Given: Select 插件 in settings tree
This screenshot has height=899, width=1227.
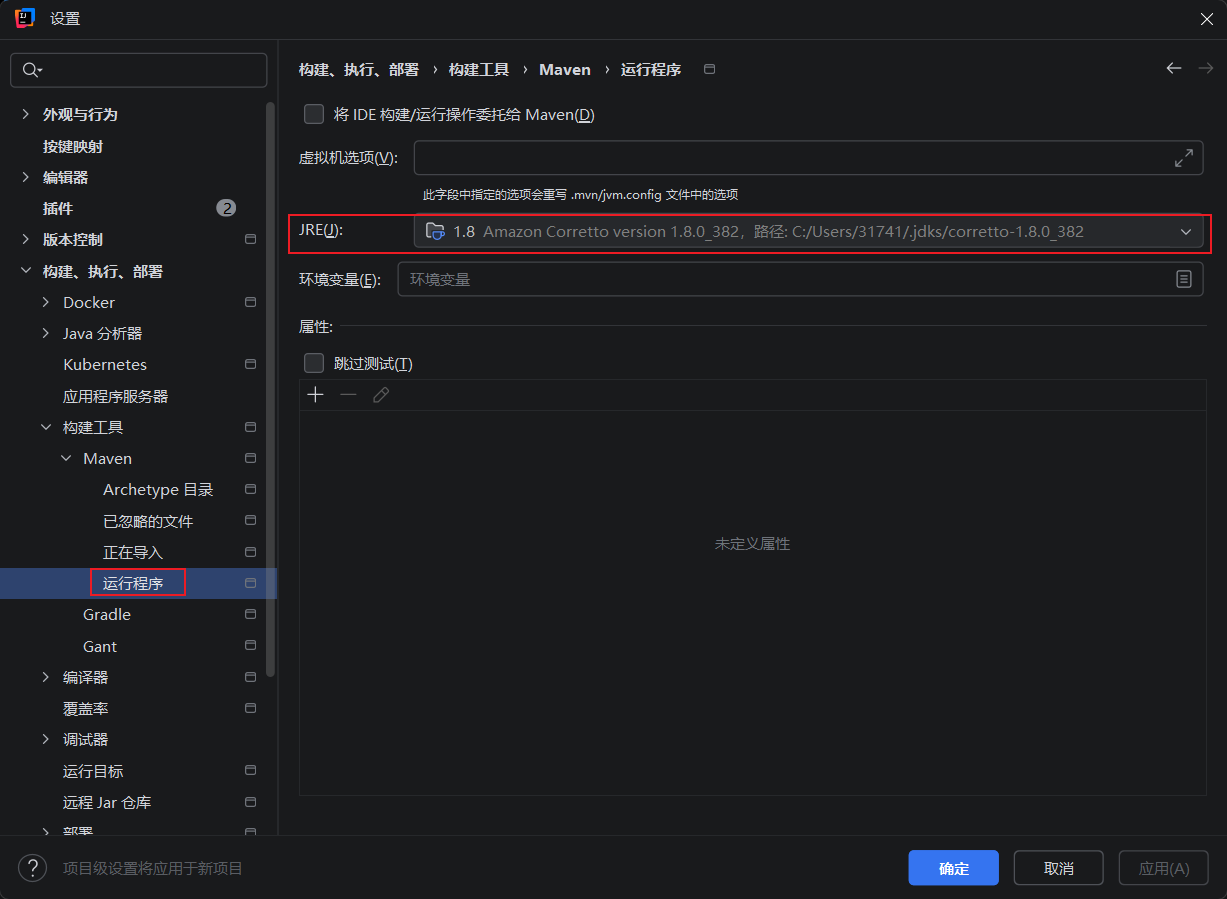Looking at the screenshot, I should click(58, 208).
